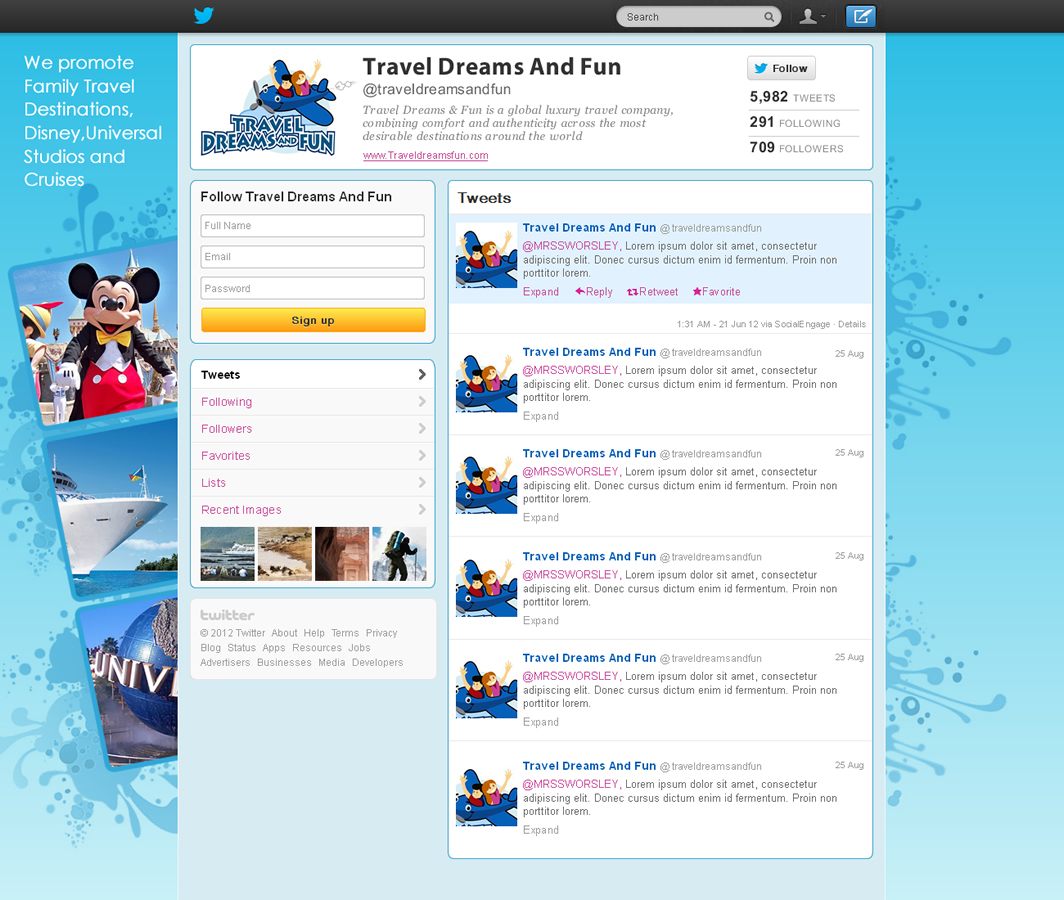Open the Lists sidebar tab
Image resolution: width=1064 pixels, height=900 pixels.
click(x=313, y=483)
